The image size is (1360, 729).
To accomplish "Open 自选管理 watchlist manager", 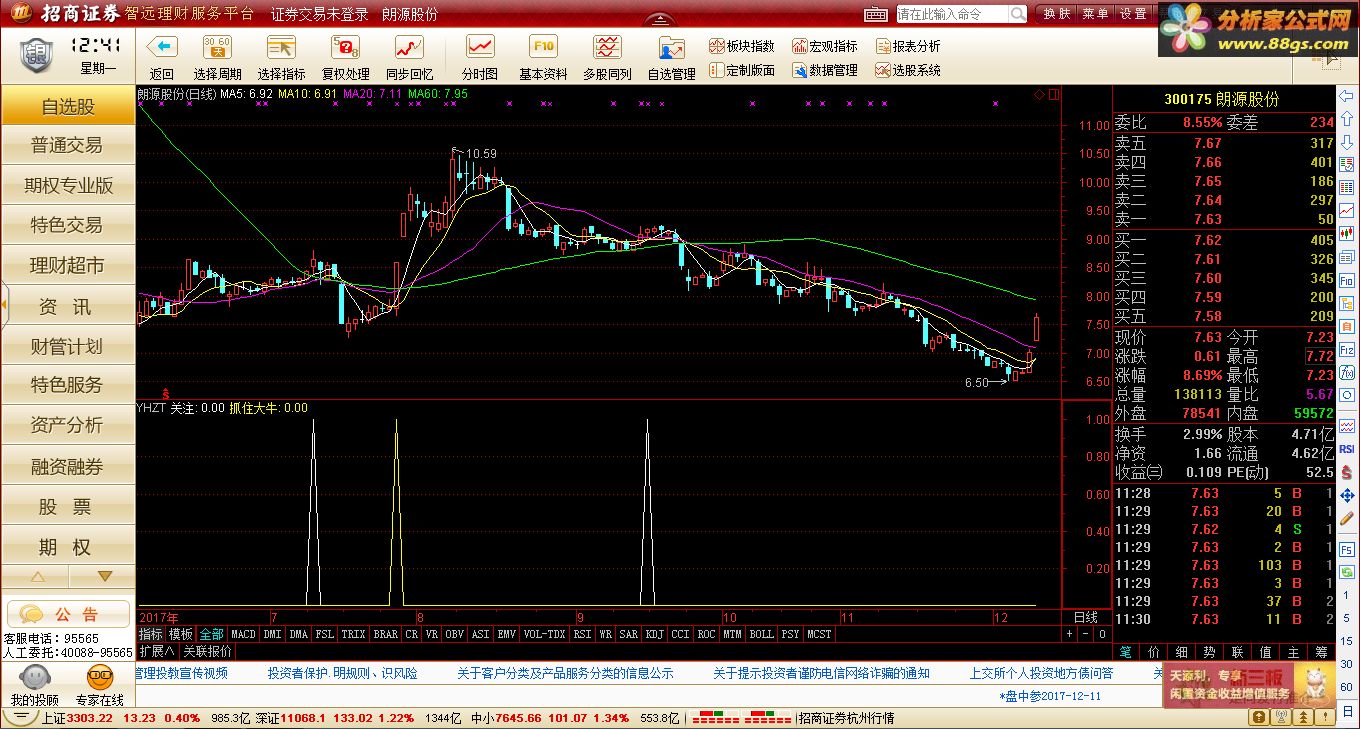I will pos(671,59).
